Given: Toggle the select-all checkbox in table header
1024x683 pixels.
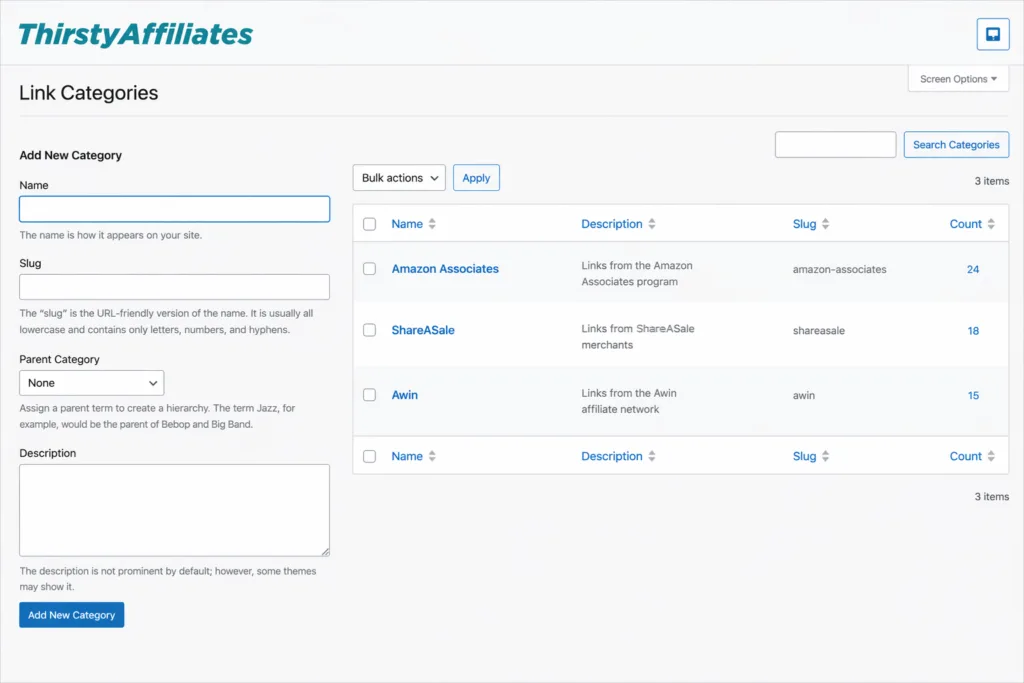Looking at the screenshot, I should tap(370, 224).
